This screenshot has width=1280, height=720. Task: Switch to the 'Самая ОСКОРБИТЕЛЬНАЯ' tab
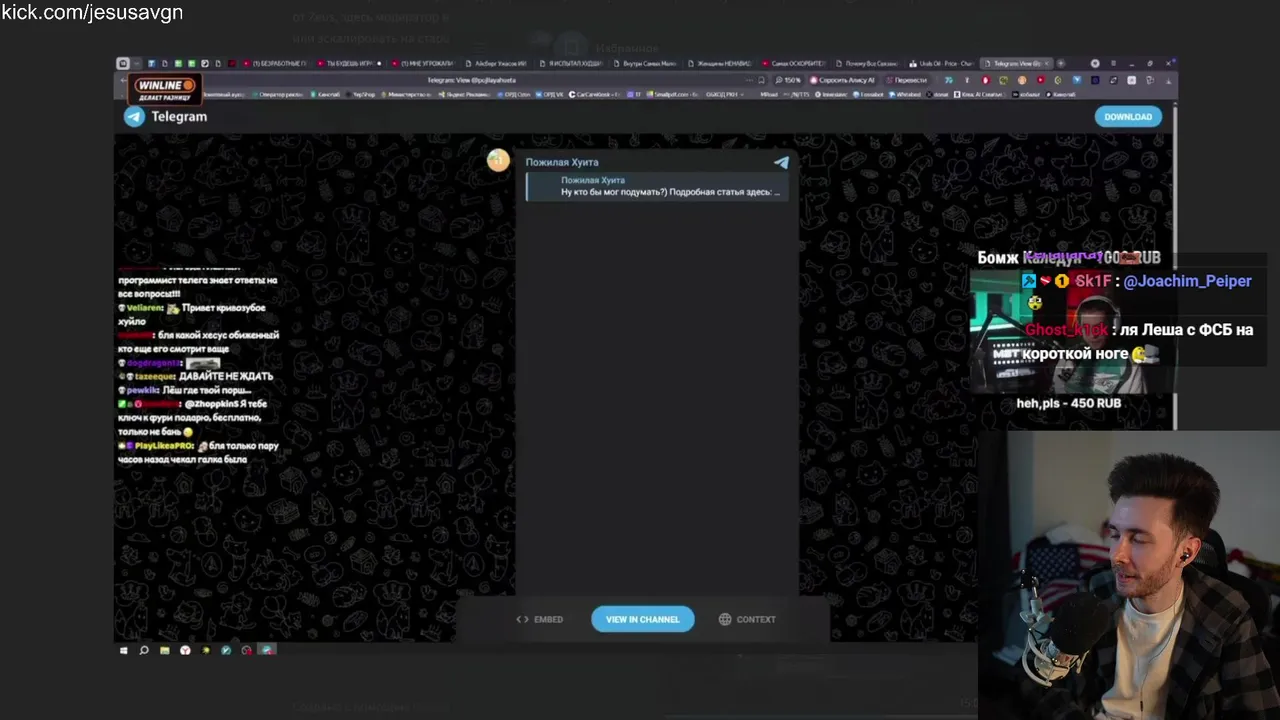point(793,63)
